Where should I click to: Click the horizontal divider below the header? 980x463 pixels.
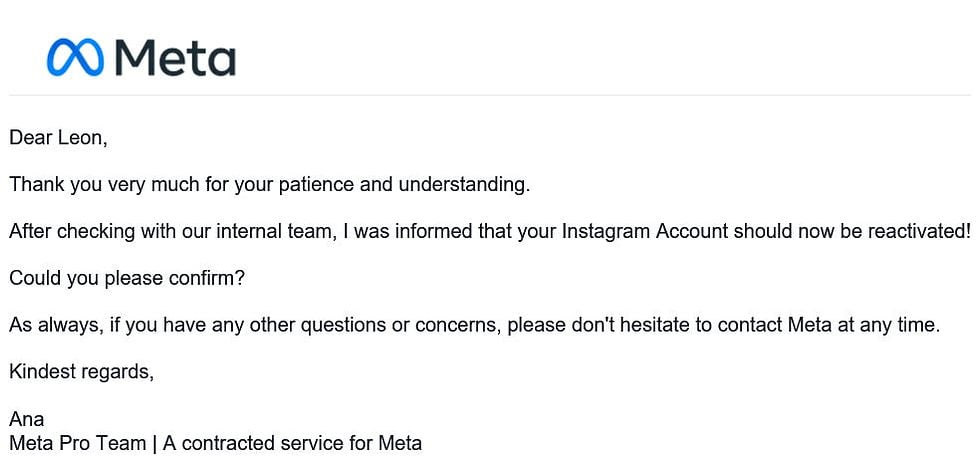tap(490, 95)
